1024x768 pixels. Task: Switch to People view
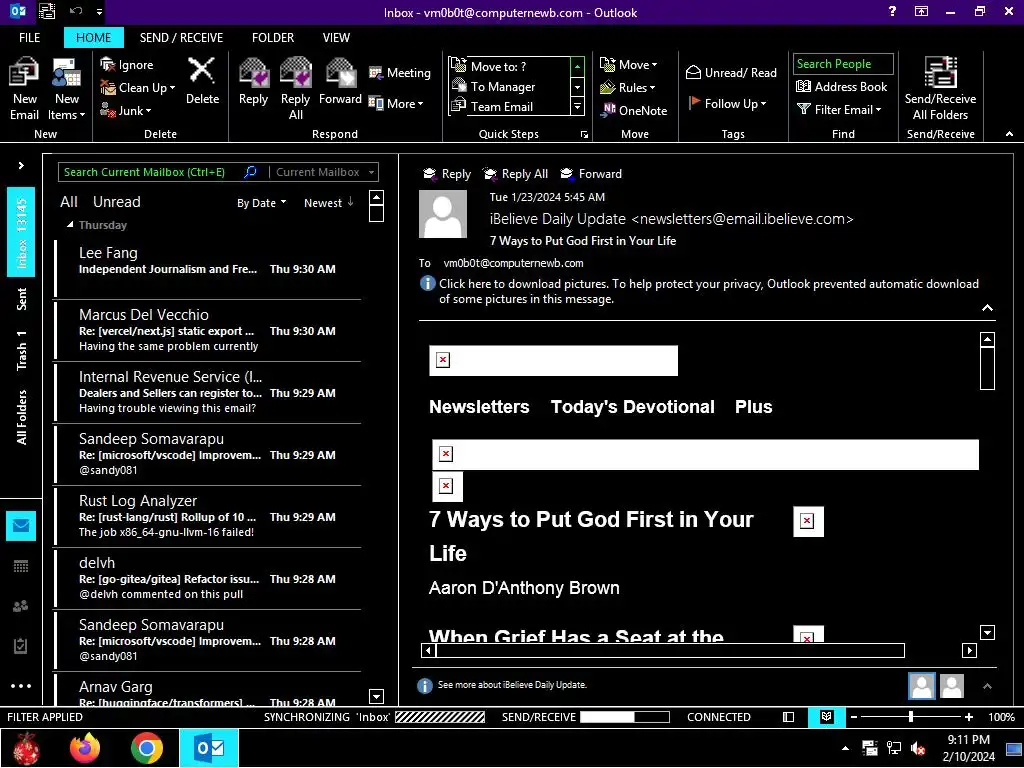pos(21,606)
